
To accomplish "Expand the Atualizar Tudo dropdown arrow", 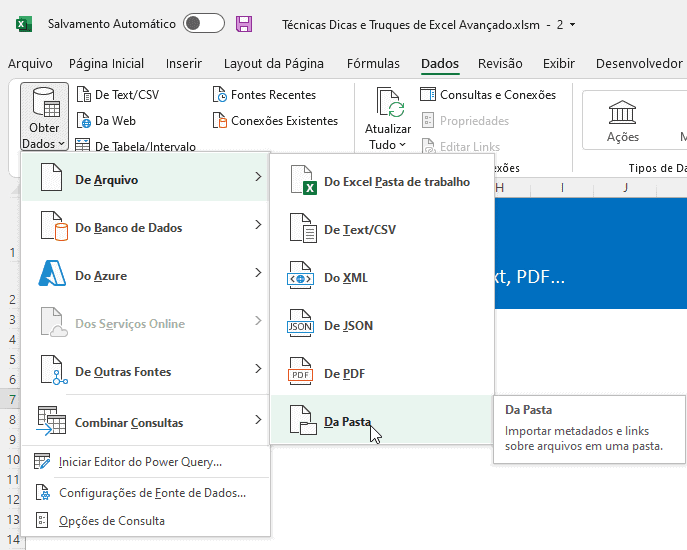I will tap(402, 145).
